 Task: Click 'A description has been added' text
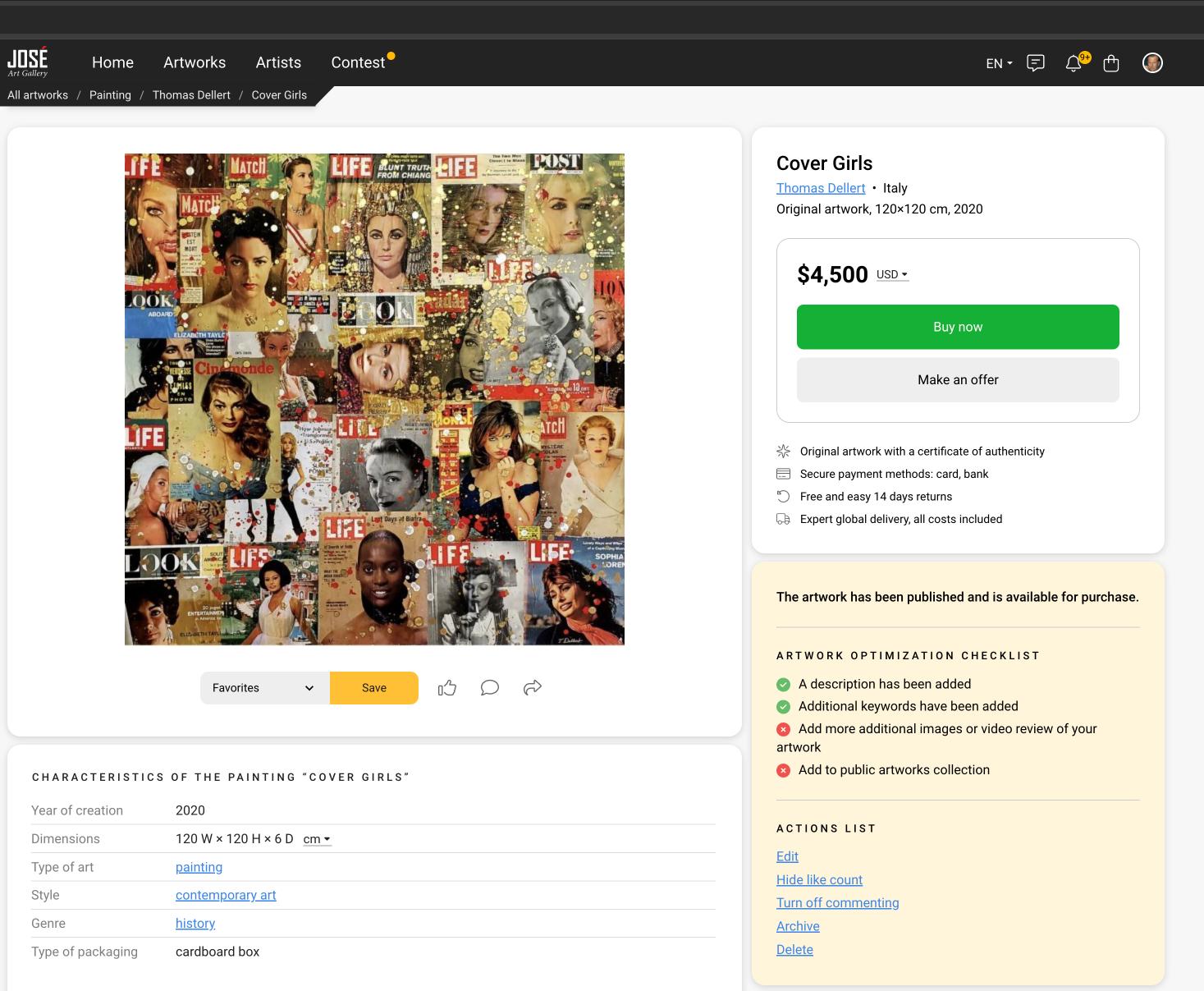tap(885, 684)
